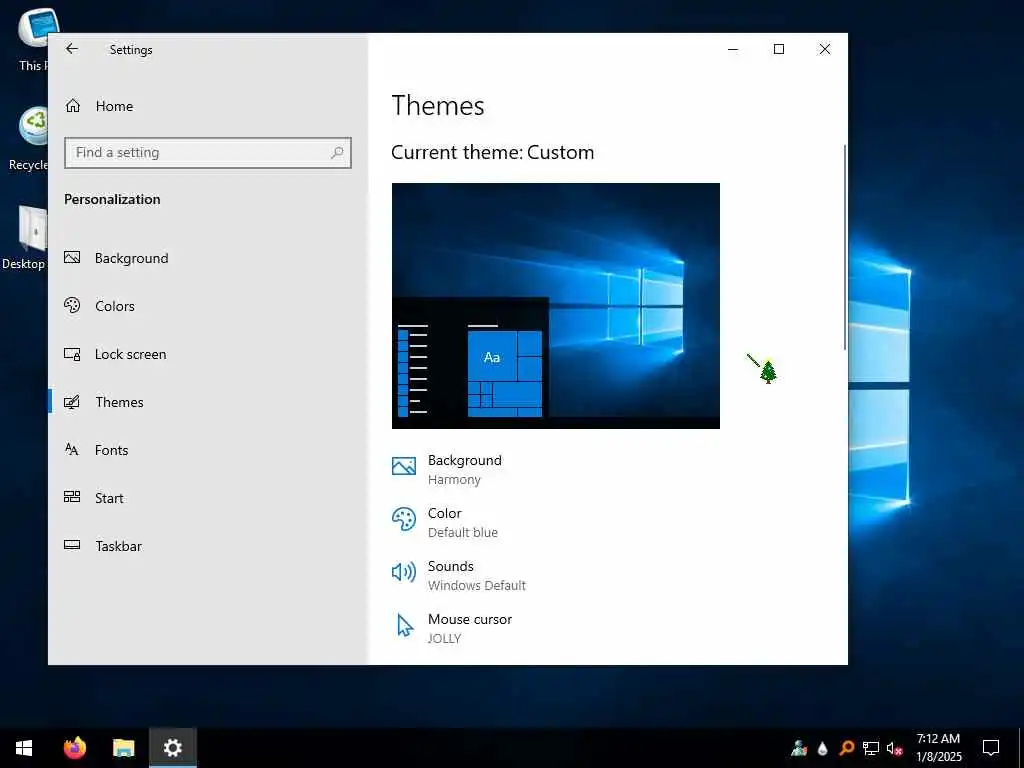This screenshot has width=1024, height=768.
Task: Open the Lock screen settings page
Action: point(208,354)
